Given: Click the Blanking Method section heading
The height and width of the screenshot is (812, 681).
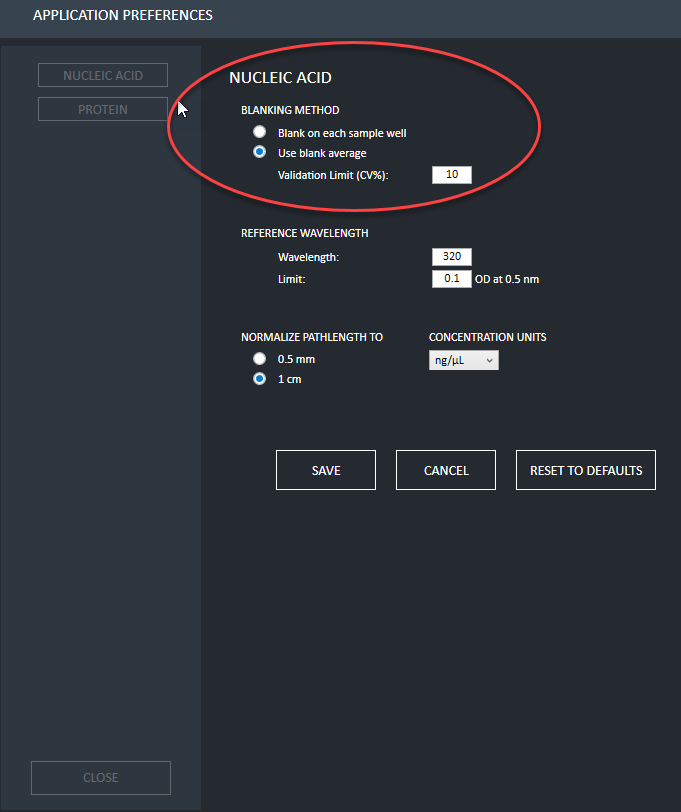Looking at the screenshot, I should [x=290, y=110].
